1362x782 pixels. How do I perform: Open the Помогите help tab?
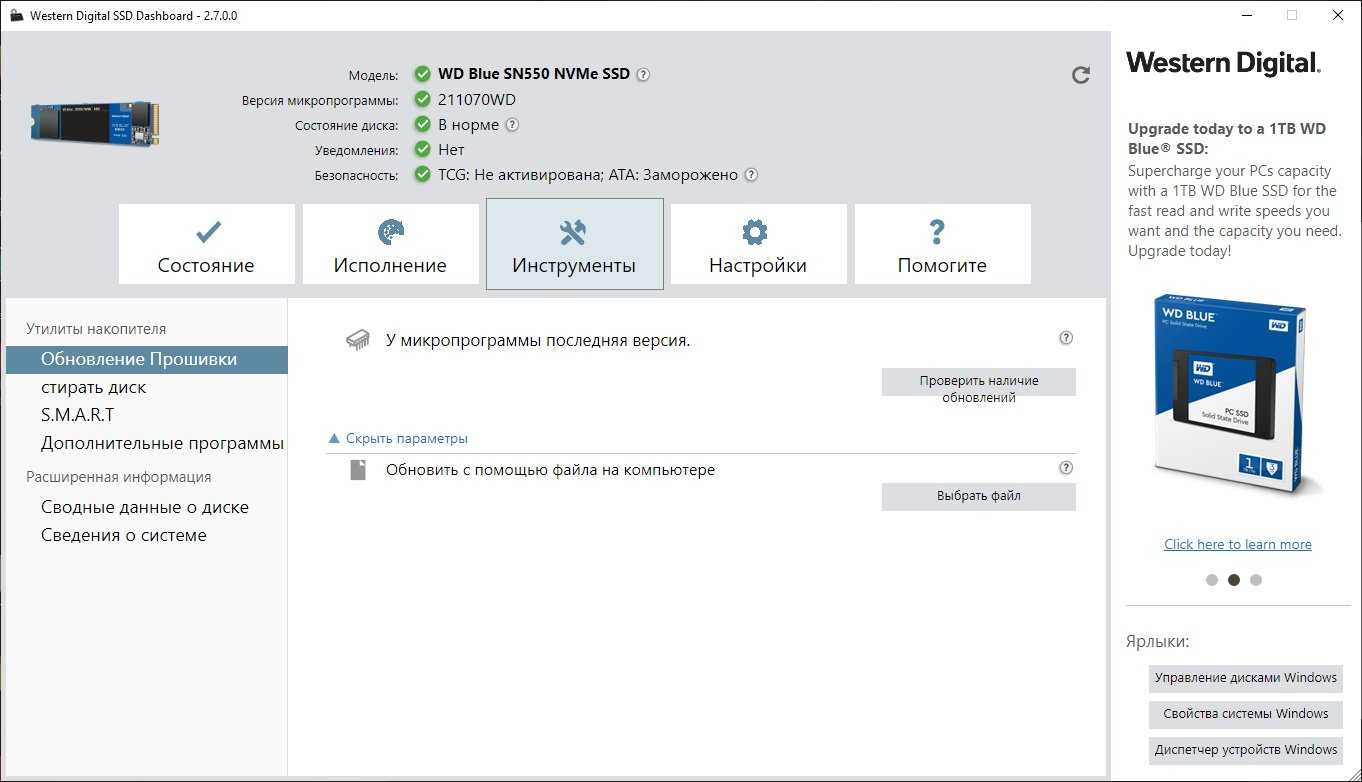coord(941,245)
